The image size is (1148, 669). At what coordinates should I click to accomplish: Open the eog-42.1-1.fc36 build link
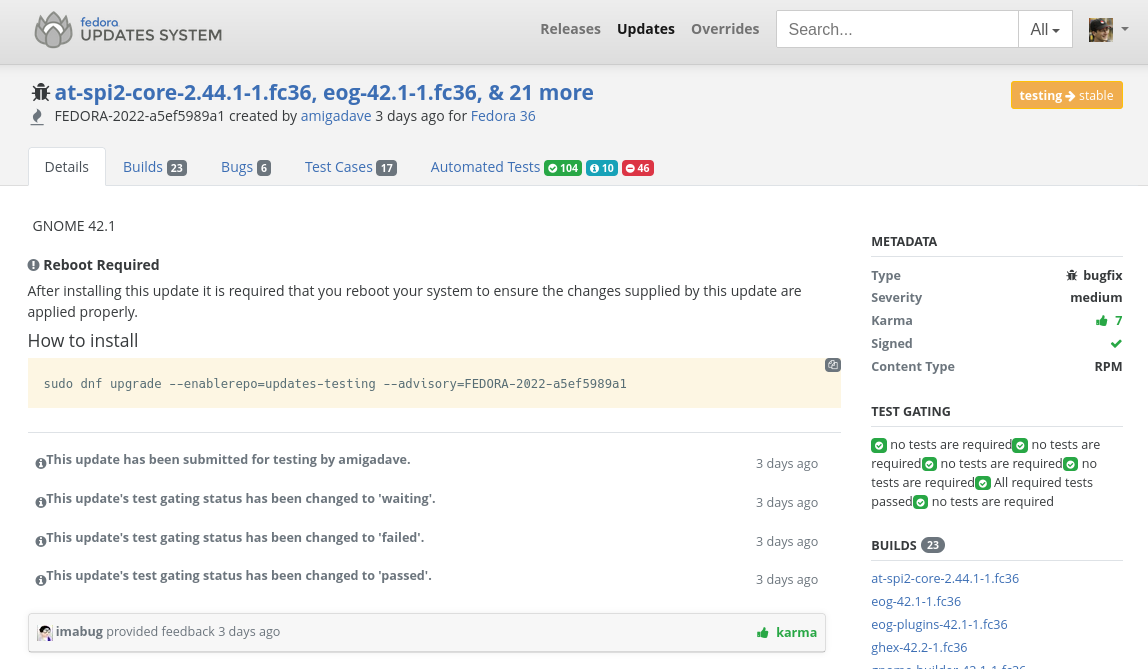pos(915,601)
